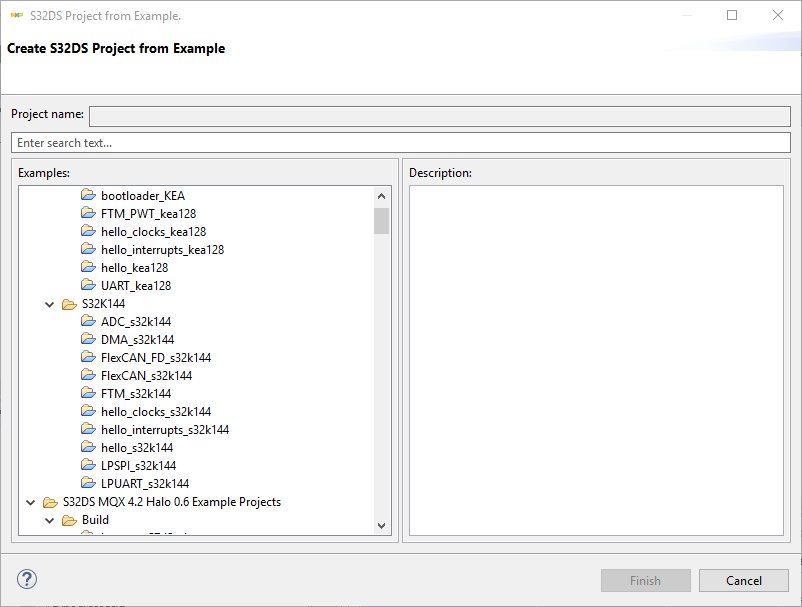Collapse the S32K144 tree node

pyautogui.click(x=50, y=304)
